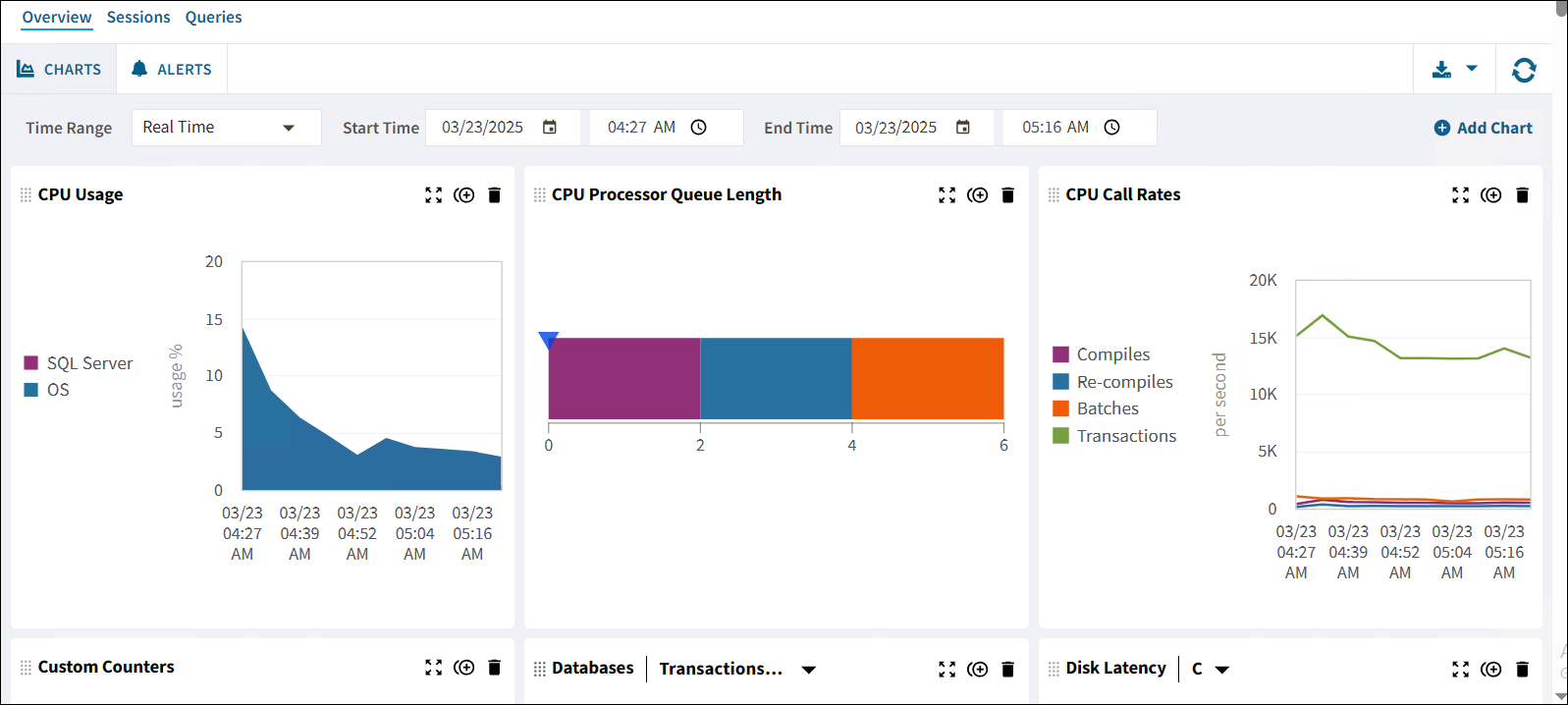The width and height of the screenshot is (1568, 705).
Task: Delete the CPU Processor Queue Length chart
Action: coord(1007,195)
